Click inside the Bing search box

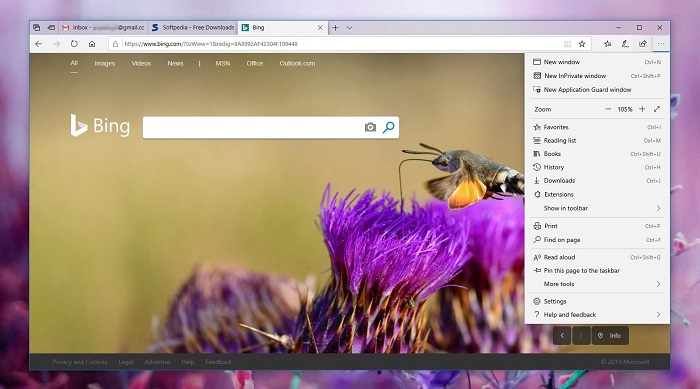pos(252,127)
